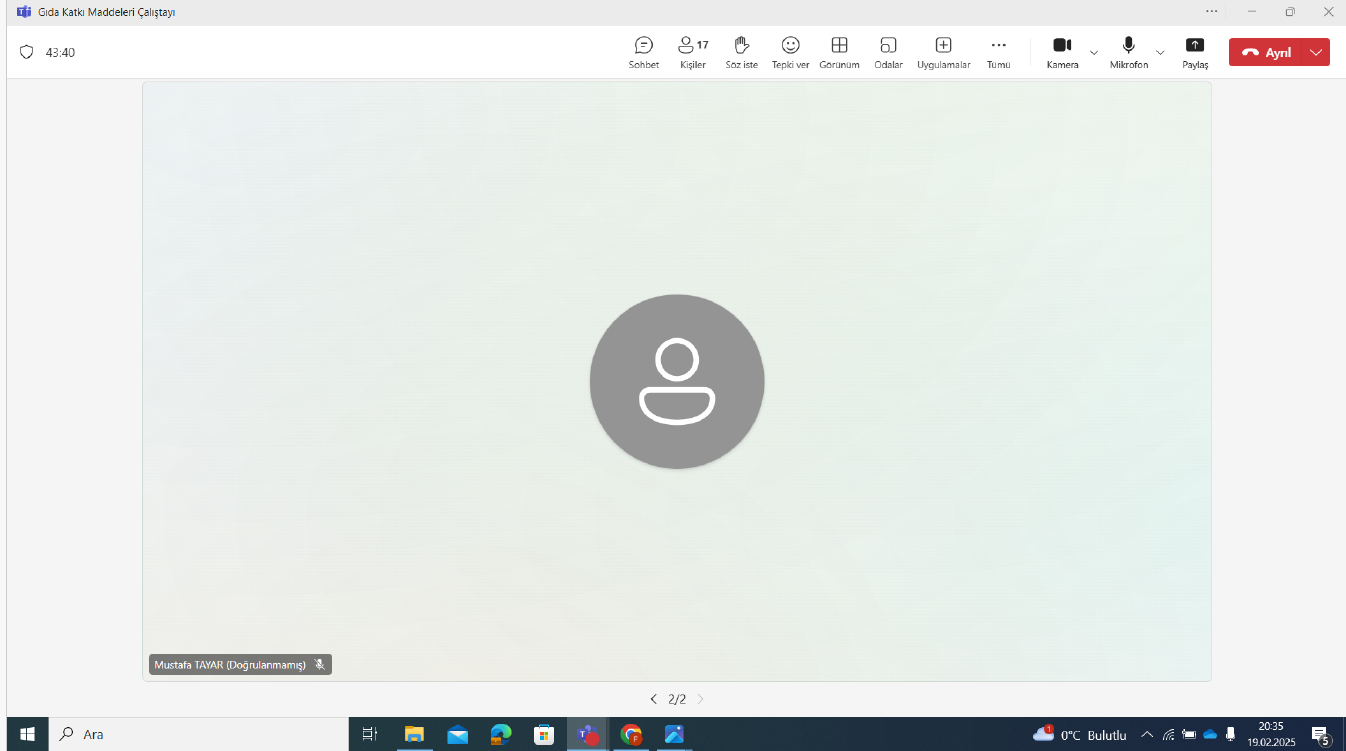Raise hand with Söz iste

[741, 52]
